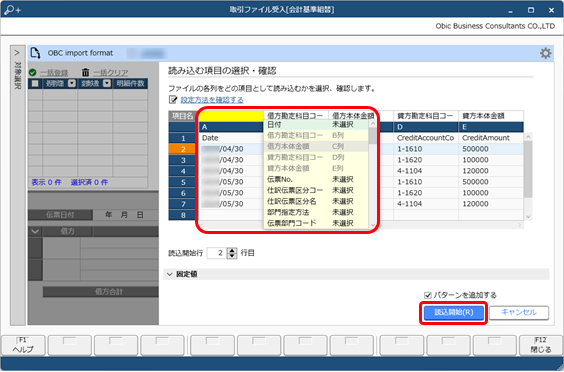Open the settings gear icon
Image resolution: width=564 pixels, height=372 pixels.
[x=545, y=53]
